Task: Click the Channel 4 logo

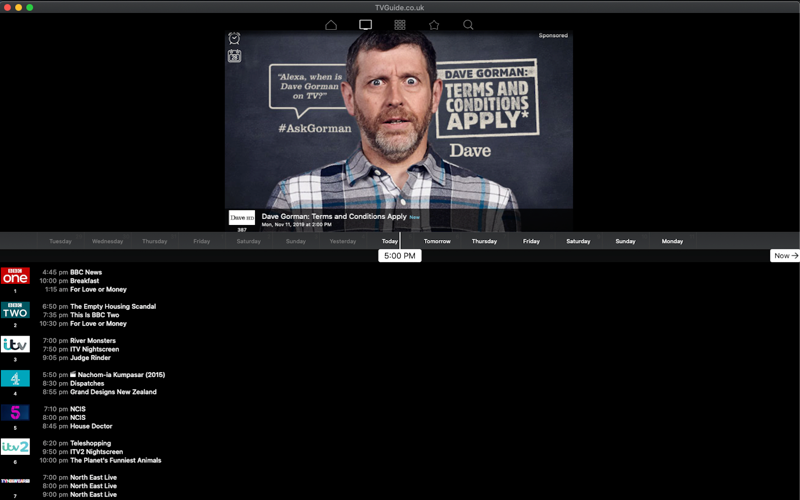Action: [x=15, y=378]
